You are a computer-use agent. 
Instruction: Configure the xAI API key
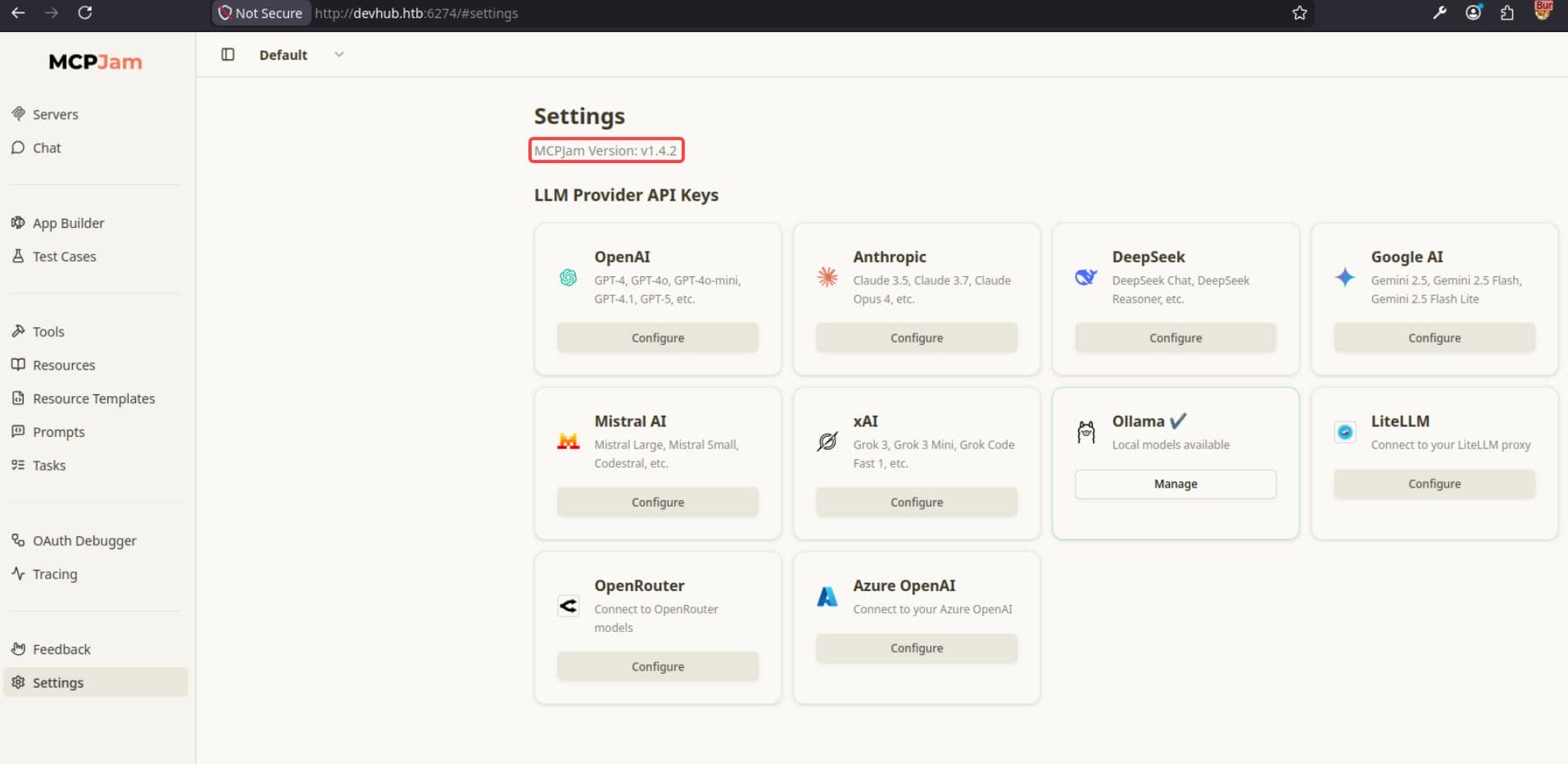pyautogui.click(x=917, y=502)
